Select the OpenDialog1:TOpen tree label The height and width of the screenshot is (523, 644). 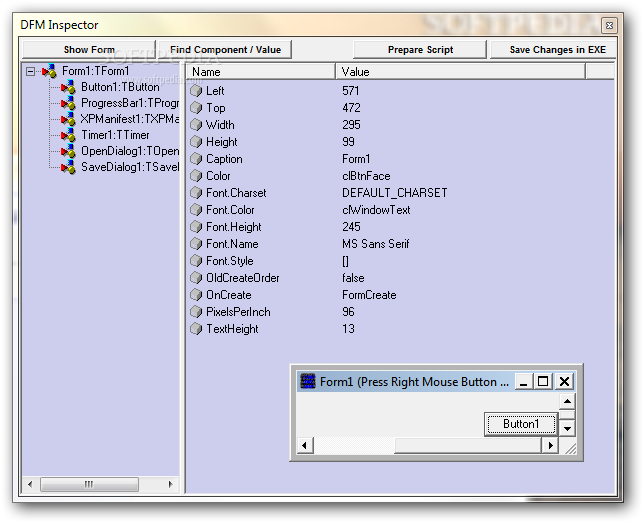(x=130, y=151)
